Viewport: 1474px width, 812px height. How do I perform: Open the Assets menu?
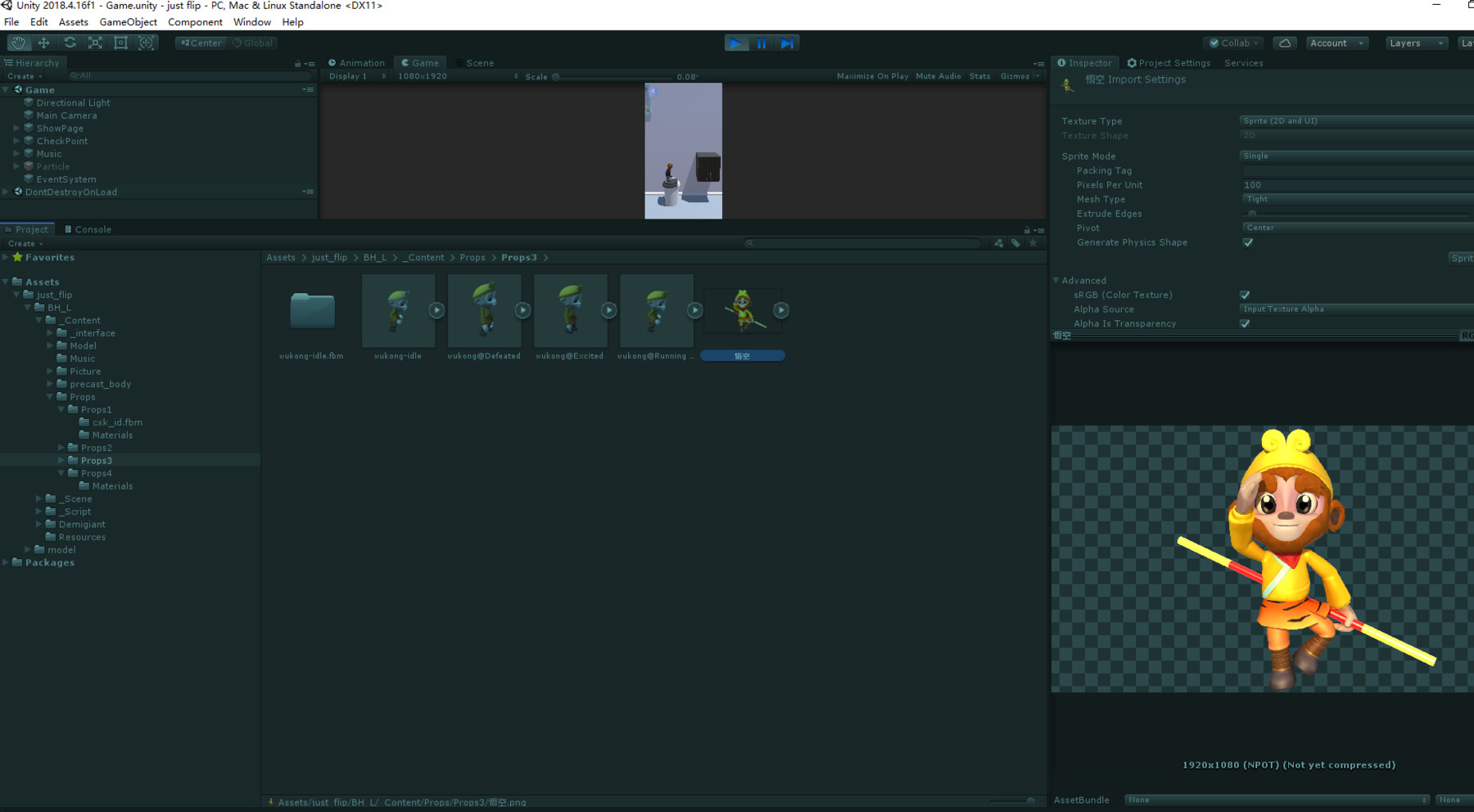point(73,22)
